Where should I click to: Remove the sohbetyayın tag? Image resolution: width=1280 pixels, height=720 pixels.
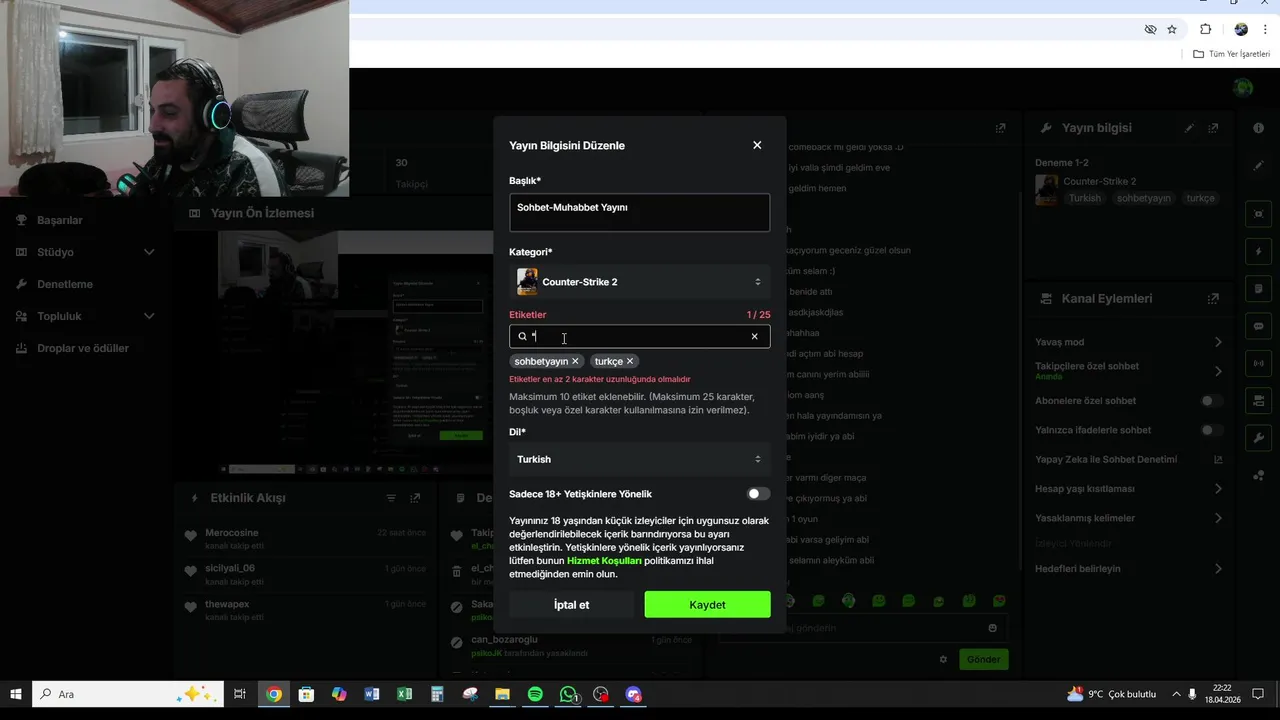[575, 361]
